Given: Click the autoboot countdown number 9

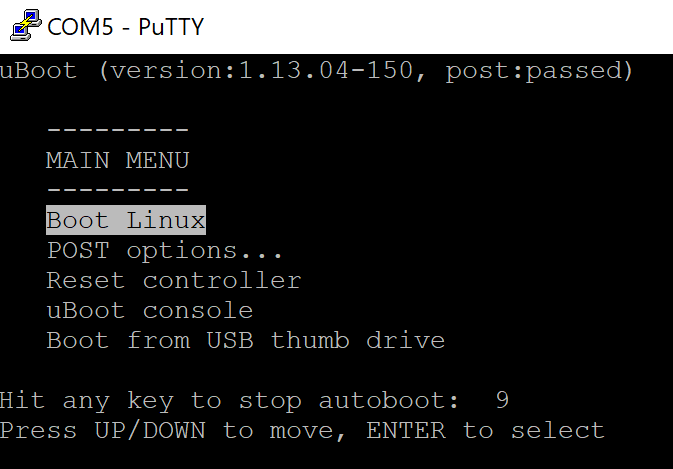Looking at the screenshot, I should (502, 400).
